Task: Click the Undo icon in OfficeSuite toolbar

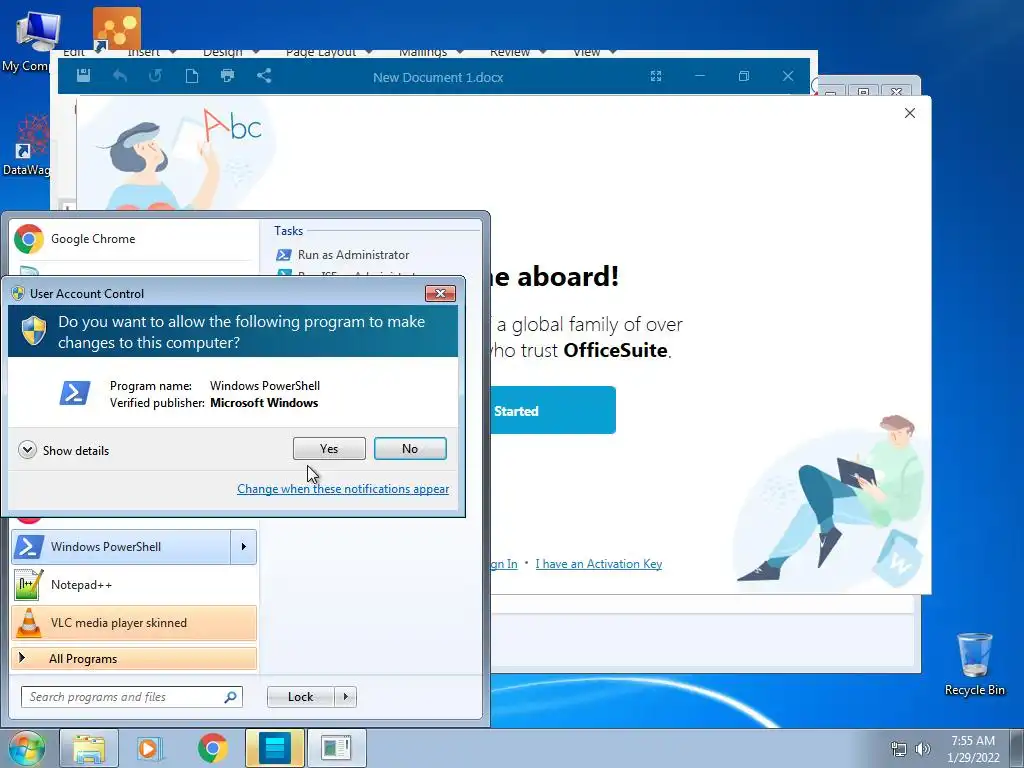Action: point(120,76)
